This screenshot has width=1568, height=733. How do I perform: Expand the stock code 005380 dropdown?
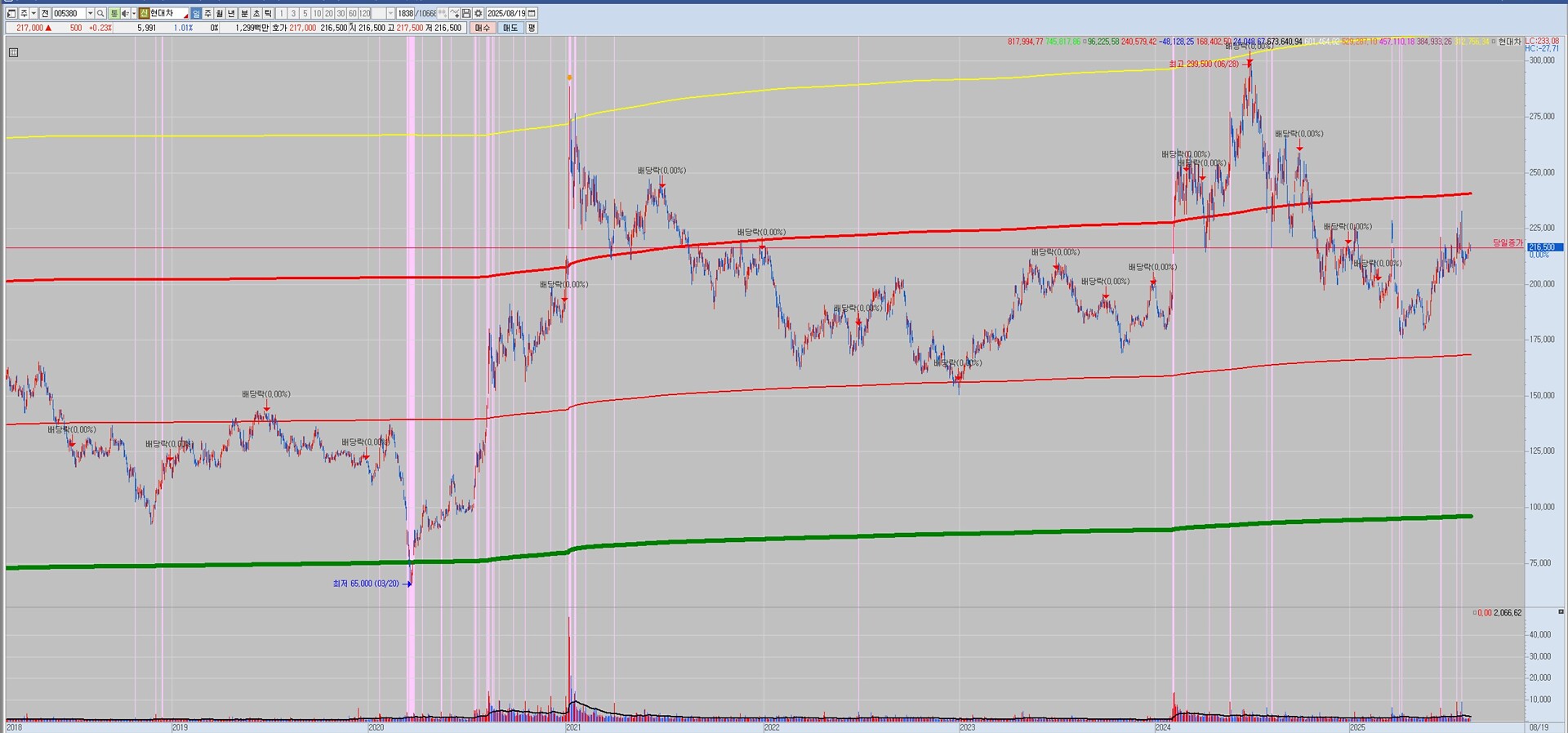point(90,14)
